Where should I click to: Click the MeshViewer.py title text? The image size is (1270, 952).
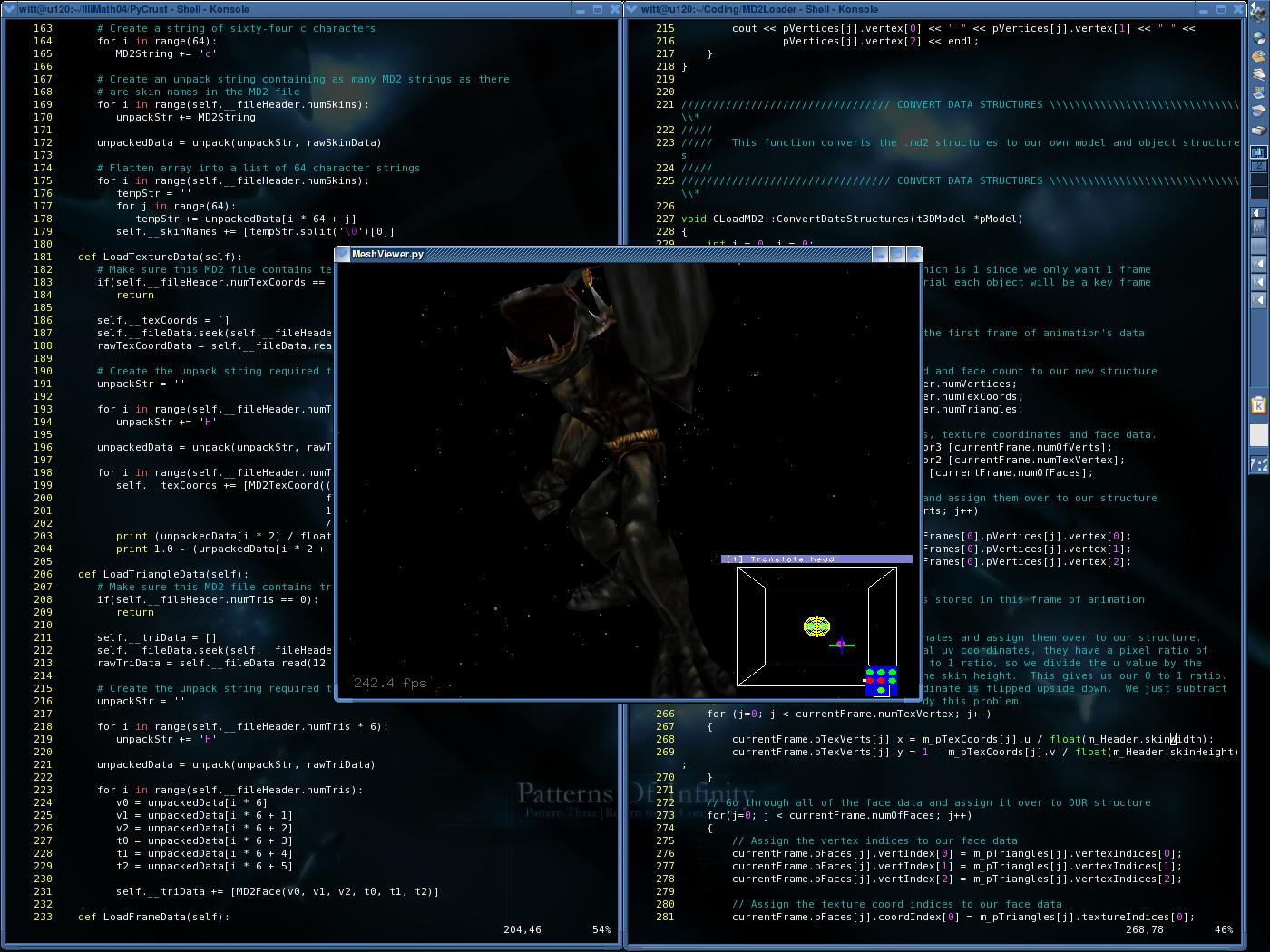point(388,254)
